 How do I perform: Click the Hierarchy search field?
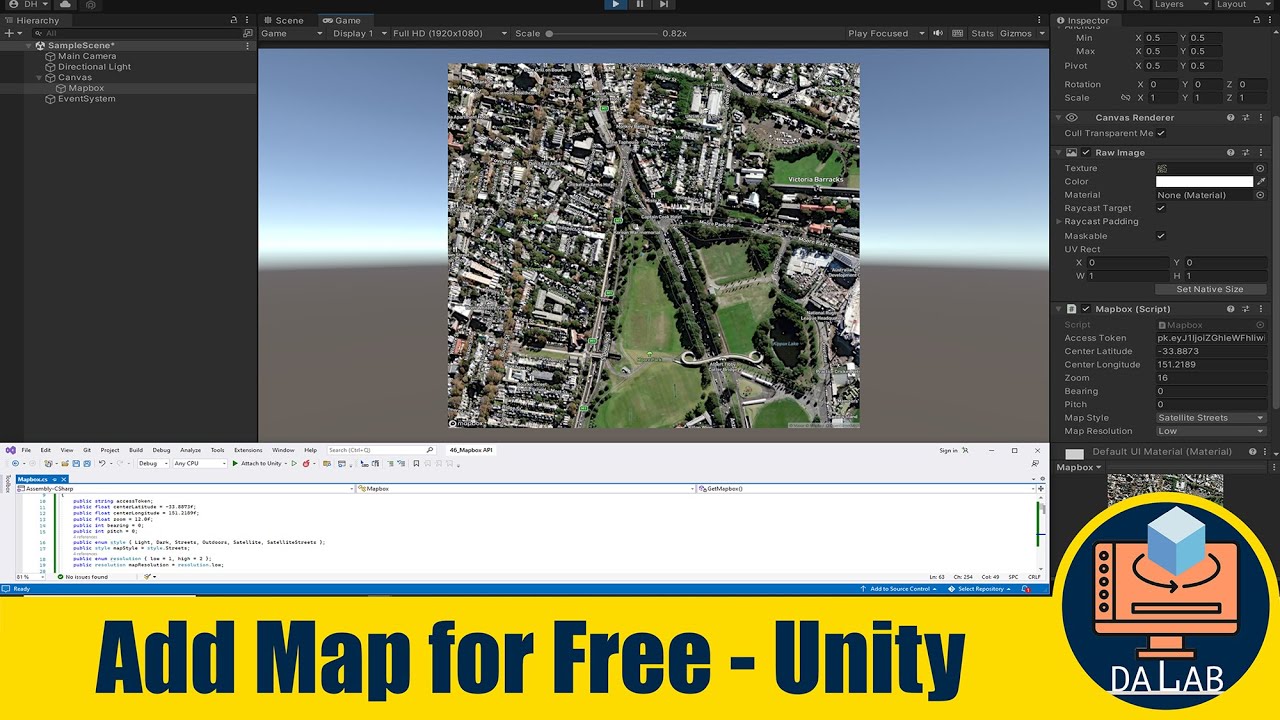click(x=135, y=33)
